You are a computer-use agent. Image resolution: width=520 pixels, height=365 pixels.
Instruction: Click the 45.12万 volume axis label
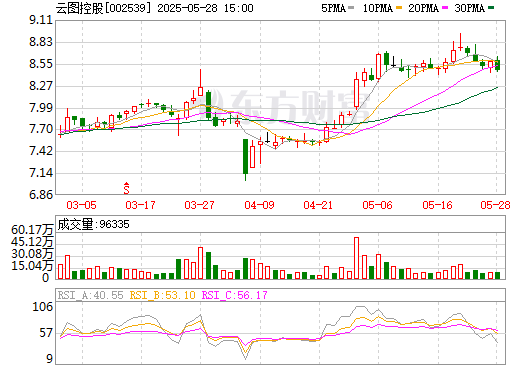pos(32,242)
